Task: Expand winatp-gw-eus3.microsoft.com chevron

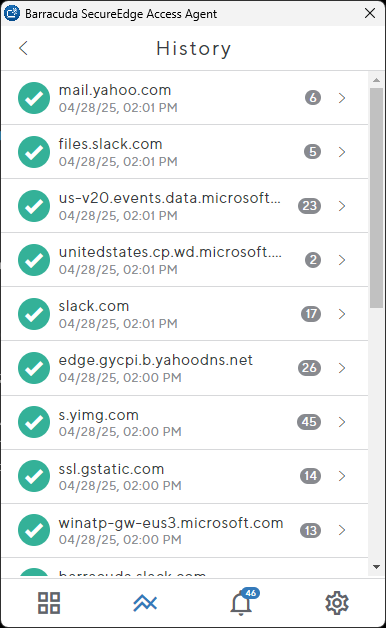Action: coord(342,530)
